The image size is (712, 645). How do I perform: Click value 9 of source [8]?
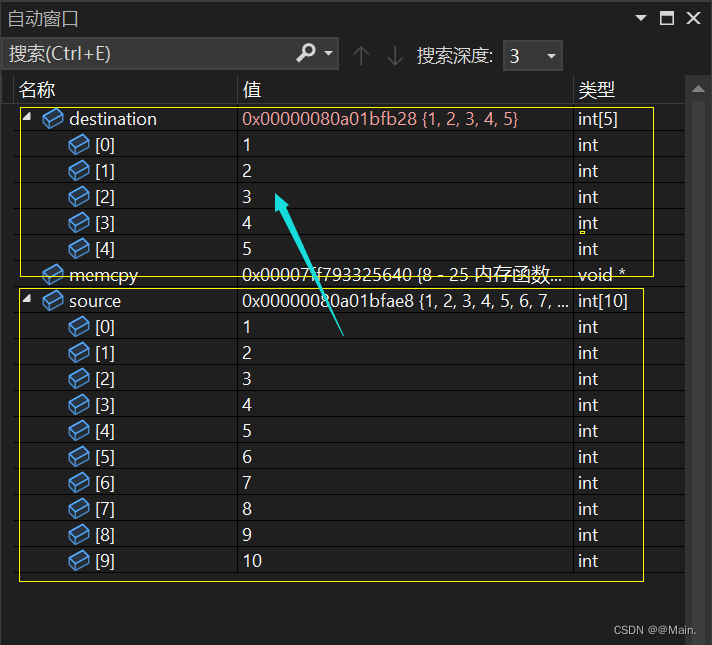pyautogui.click(x=247, y=535)
